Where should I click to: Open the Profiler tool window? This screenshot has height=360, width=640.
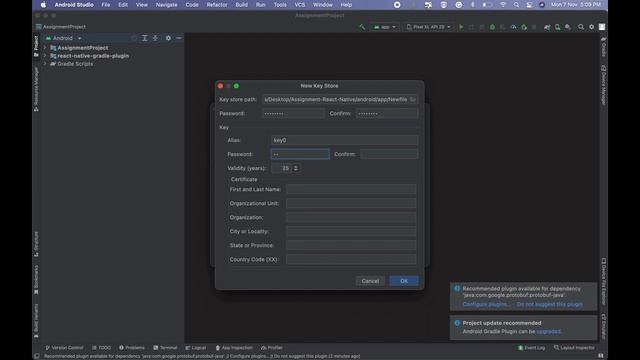click(x=271, y=348)
